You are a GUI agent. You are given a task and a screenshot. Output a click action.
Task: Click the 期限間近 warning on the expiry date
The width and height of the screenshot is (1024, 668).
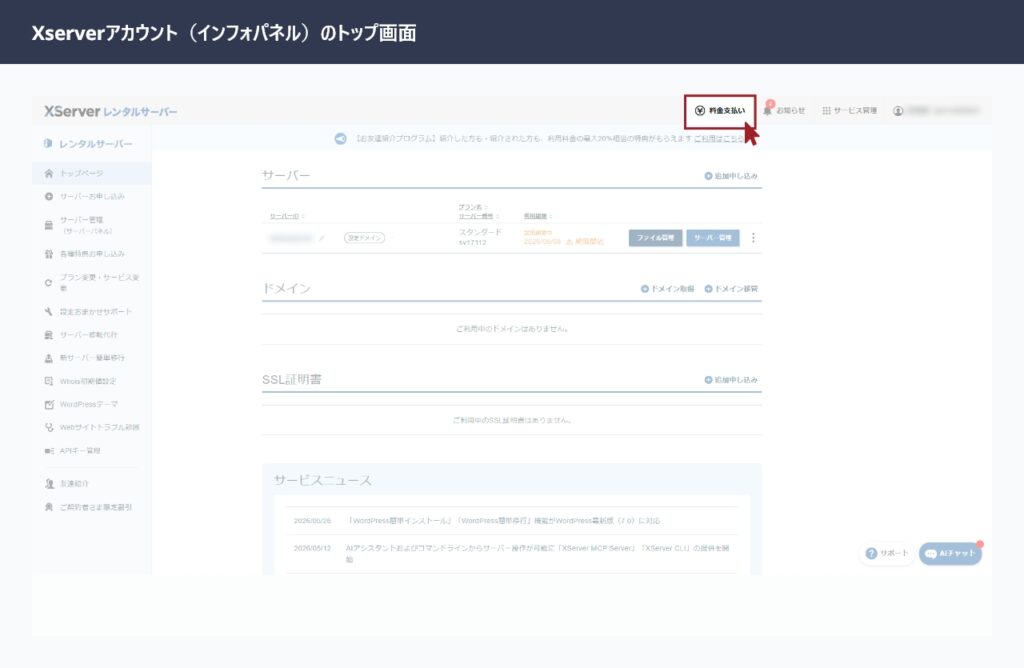pos(584,242)
